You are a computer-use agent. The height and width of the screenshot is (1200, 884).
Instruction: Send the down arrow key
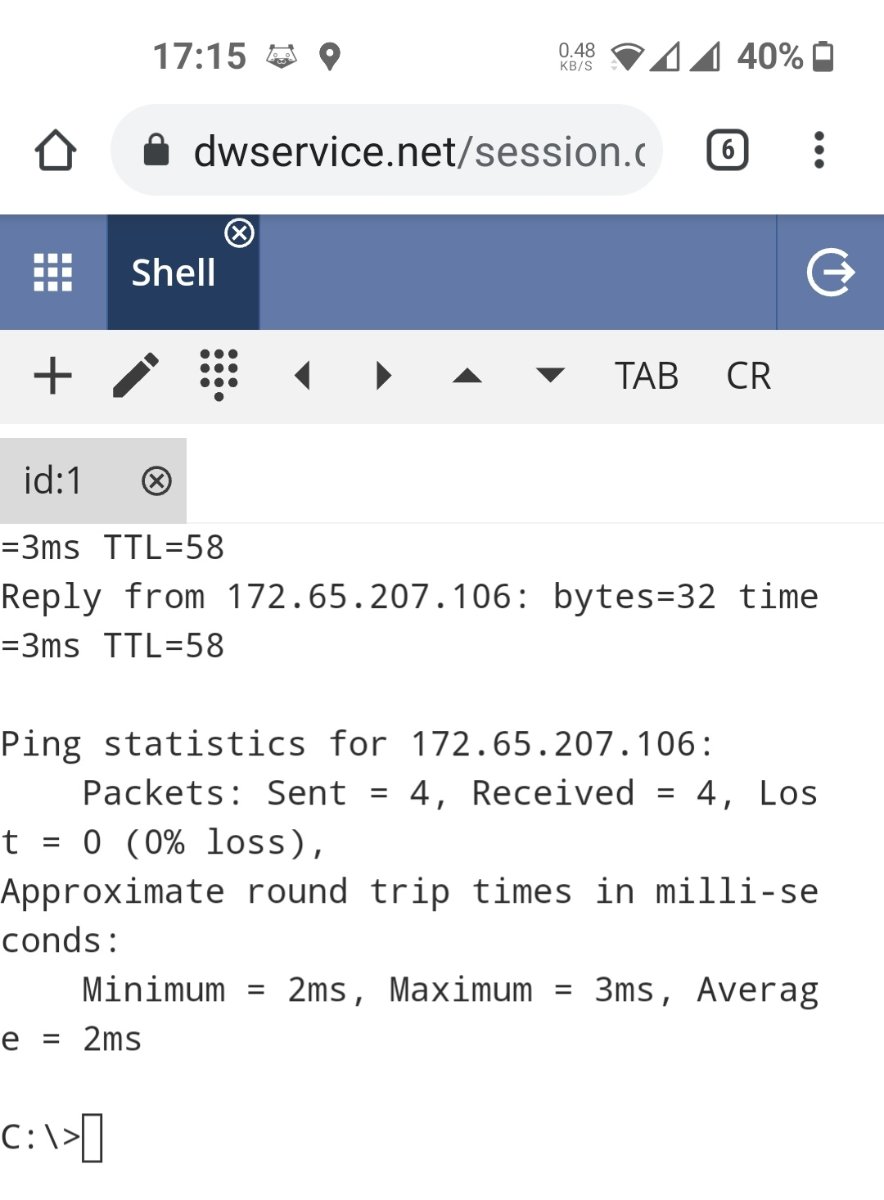click(550, 376)
